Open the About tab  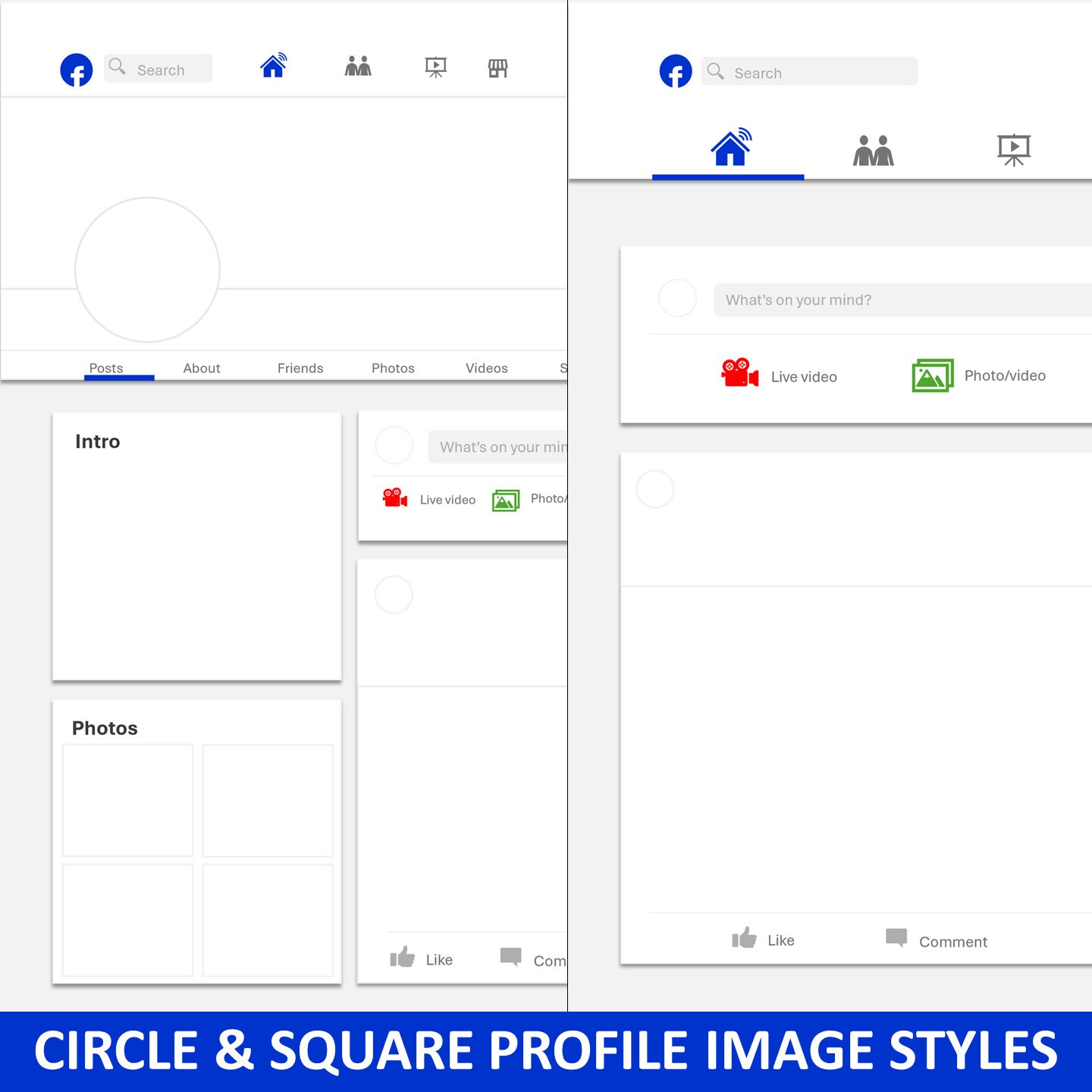tap(201, 368)
